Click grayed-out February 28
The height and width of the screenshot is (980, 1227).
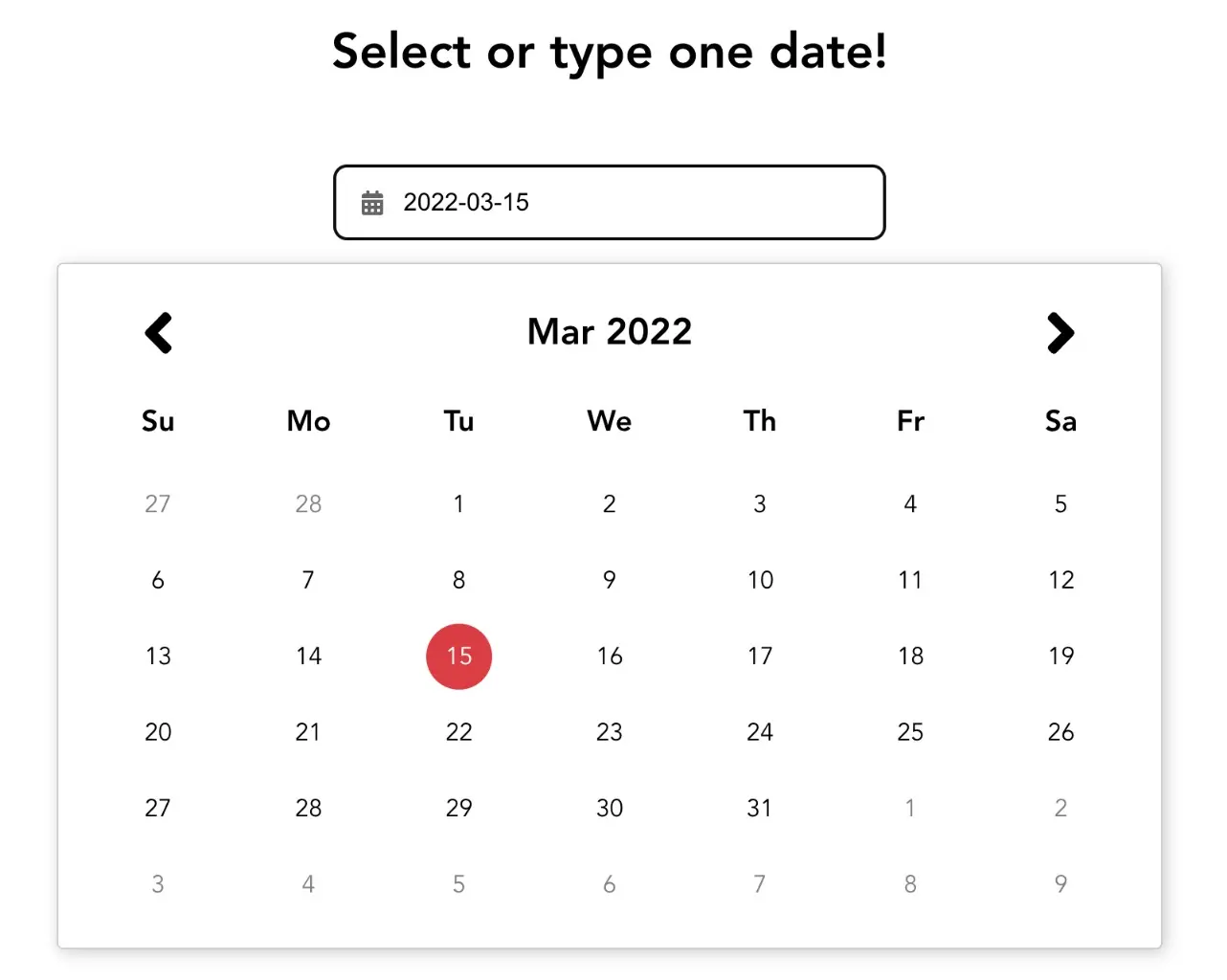tap(308, 504)
